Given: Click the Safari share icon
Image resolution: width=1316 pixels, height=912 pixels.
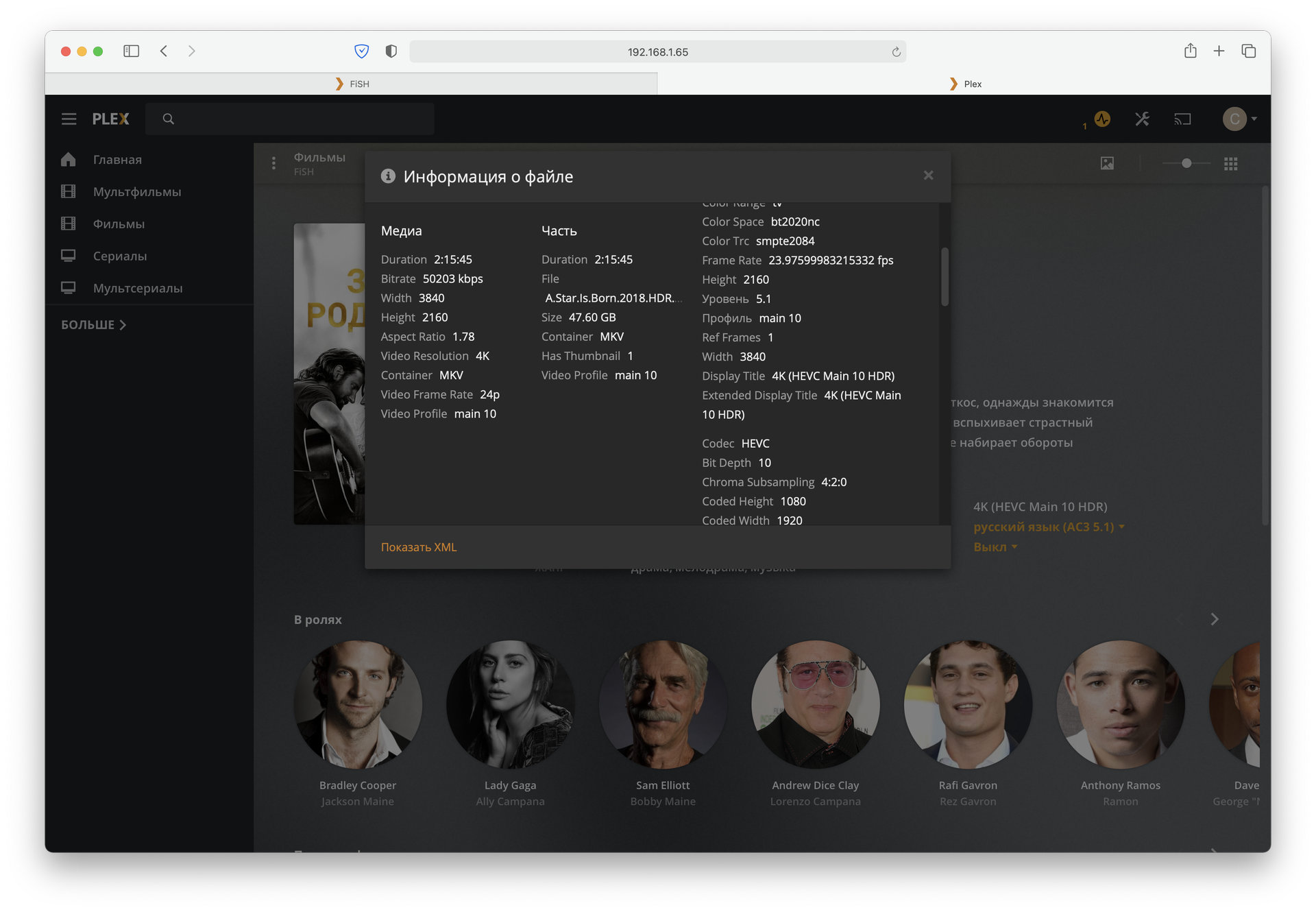Looking at the screenshot, I should [x=1190, y=51].
